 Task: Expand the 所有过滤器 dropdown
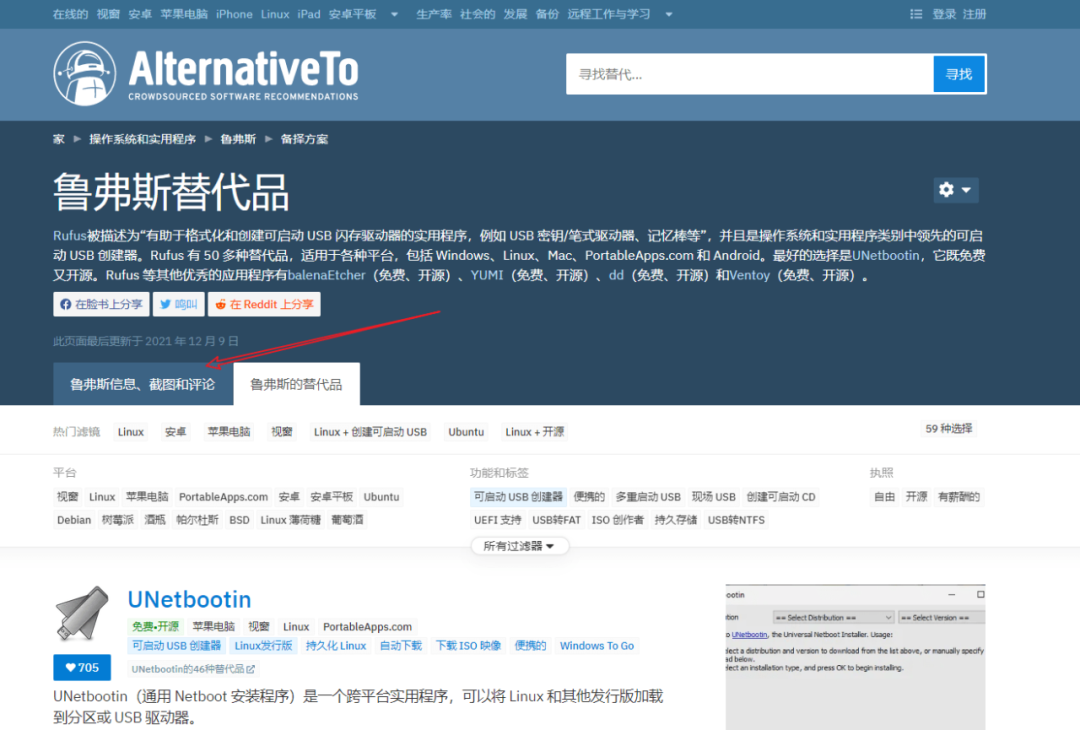click(519, 546)
